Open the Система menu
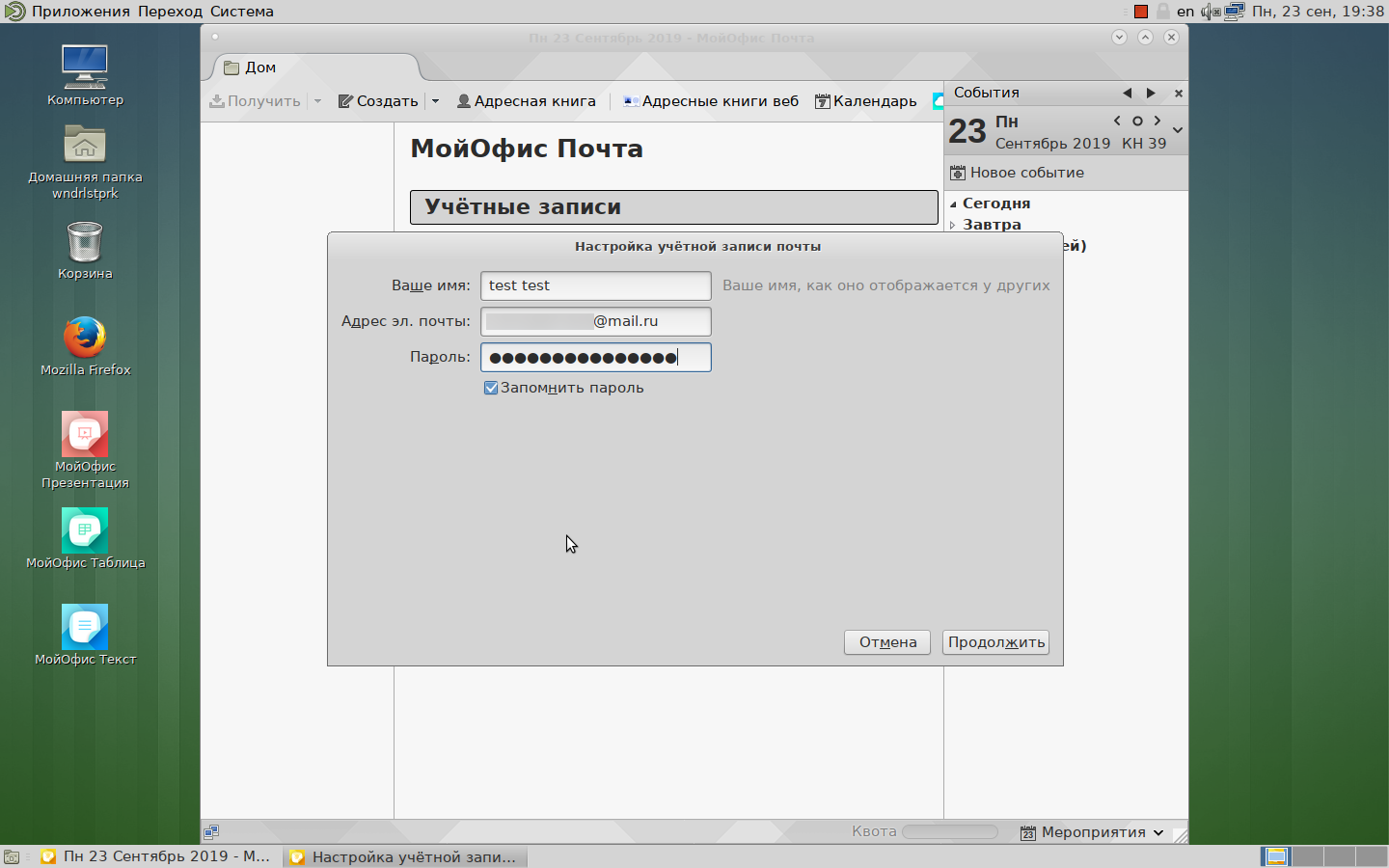Screen dimensions: 1389x868 point(242,12)
